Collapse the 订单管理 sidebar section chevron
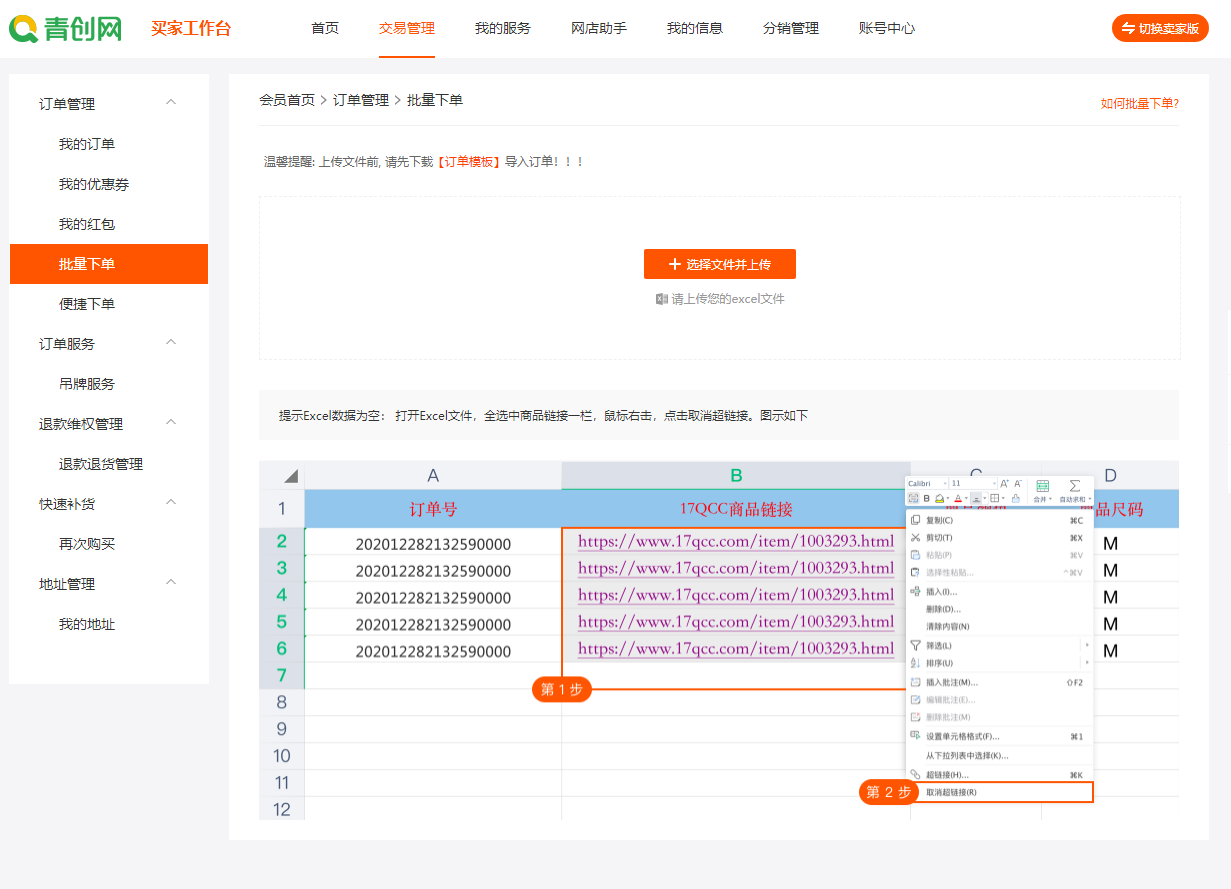 [171, 103]
